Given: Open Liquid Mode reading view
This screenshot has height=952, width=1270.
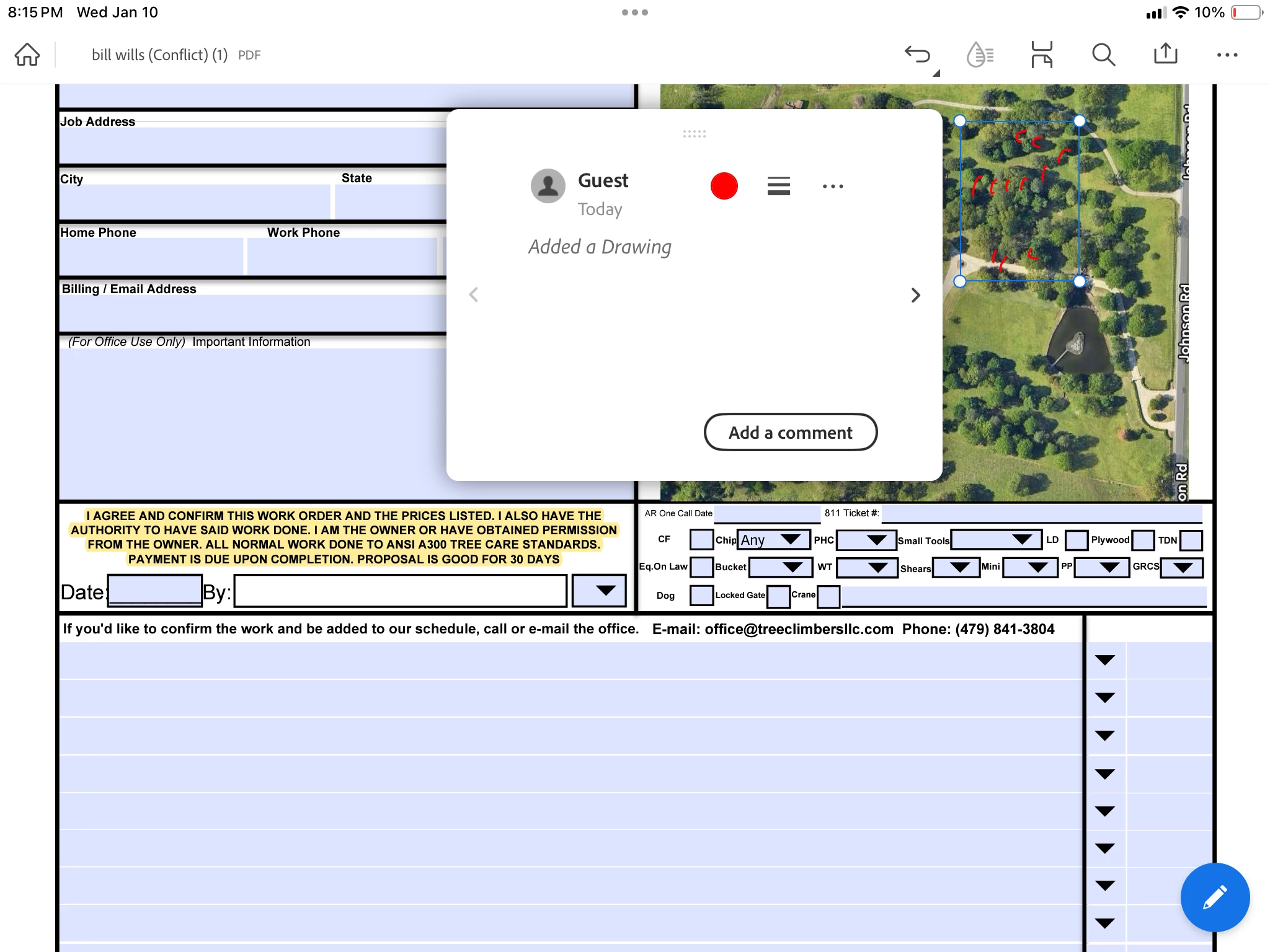Looking at the screenshot, I should coord(980,55).
